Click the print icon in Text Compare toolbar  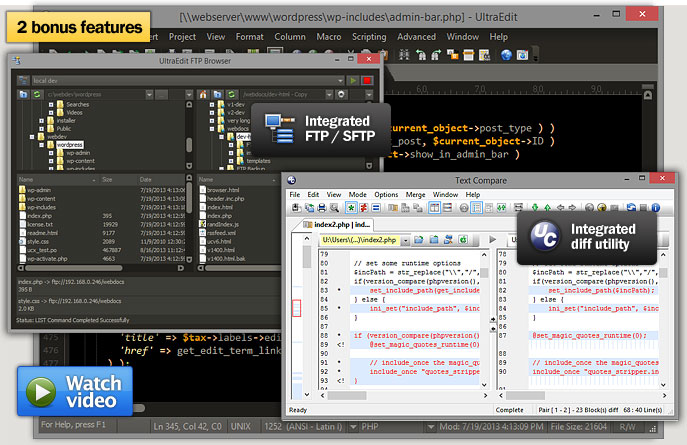click(x=323, y=207)
